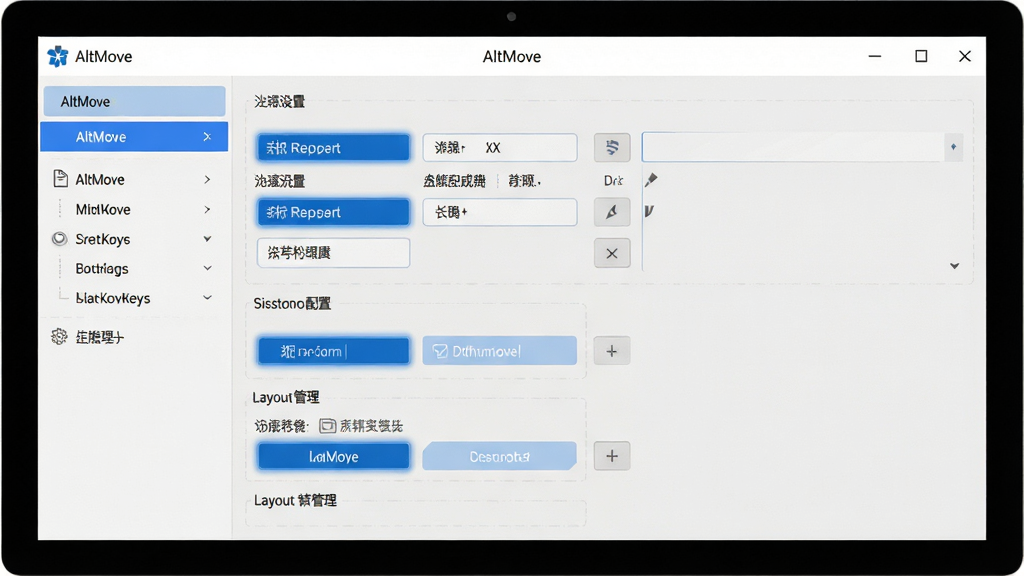The image size is (1024, 576).
Task: Click the Dtlhumovel button
Action: (x=500, y=351)
